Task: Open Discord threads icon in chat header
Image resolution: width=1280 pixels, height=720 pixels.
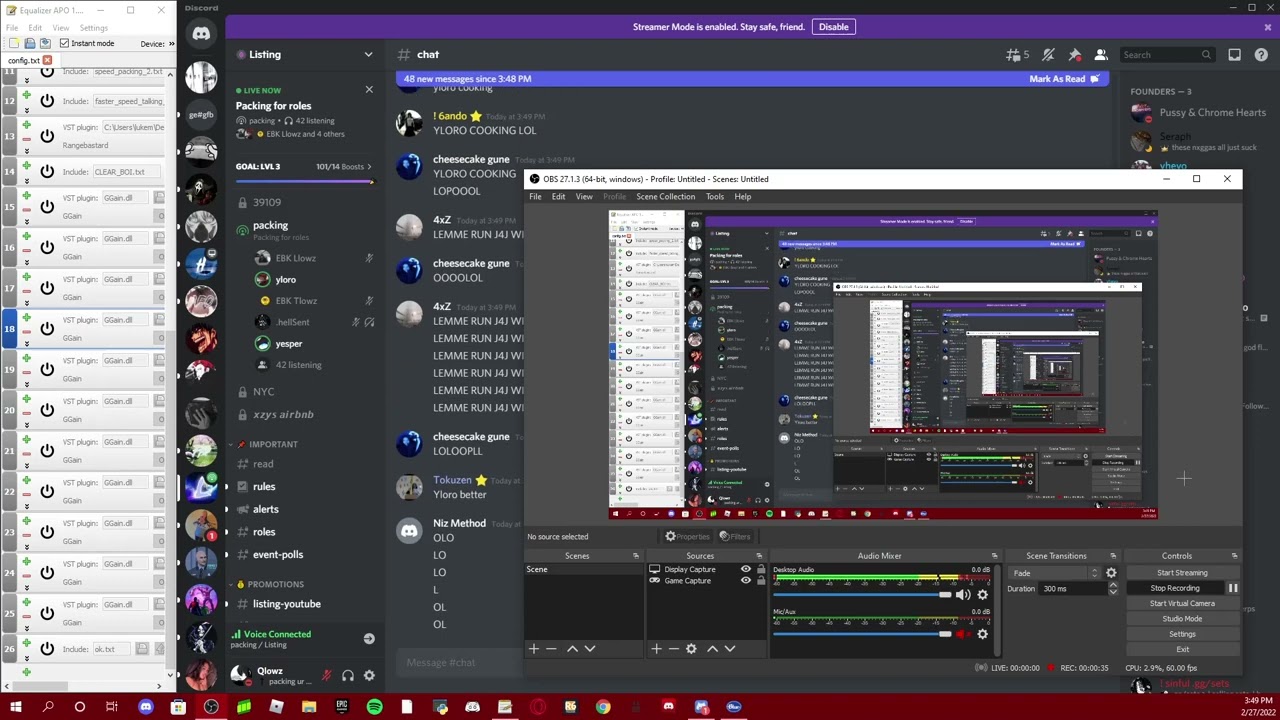Action: 1017,55
